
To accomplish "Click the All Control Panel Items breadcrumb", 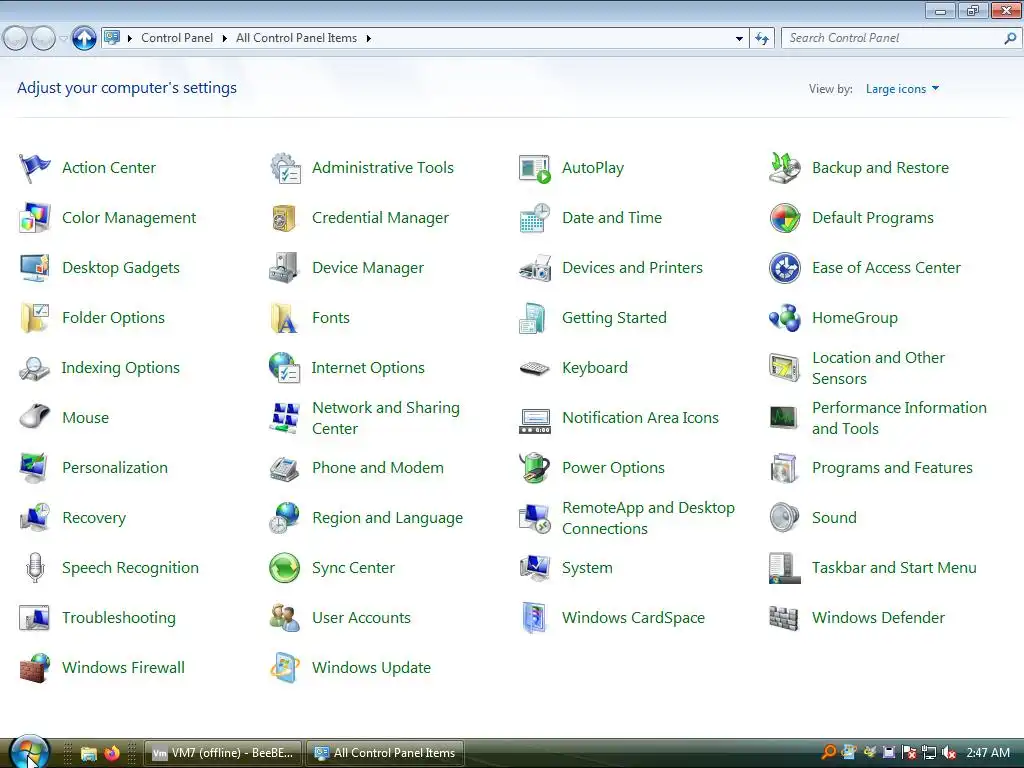I will [296, 38].
